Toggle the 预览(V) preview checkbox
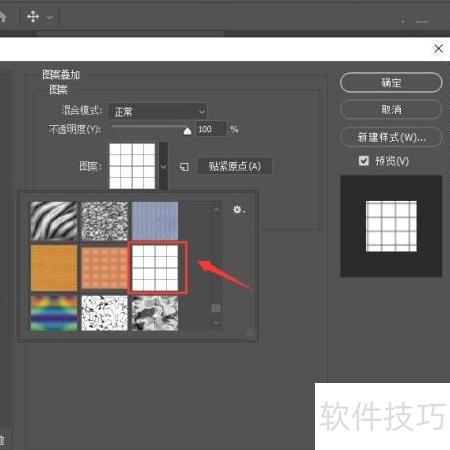 pos(364,161)
